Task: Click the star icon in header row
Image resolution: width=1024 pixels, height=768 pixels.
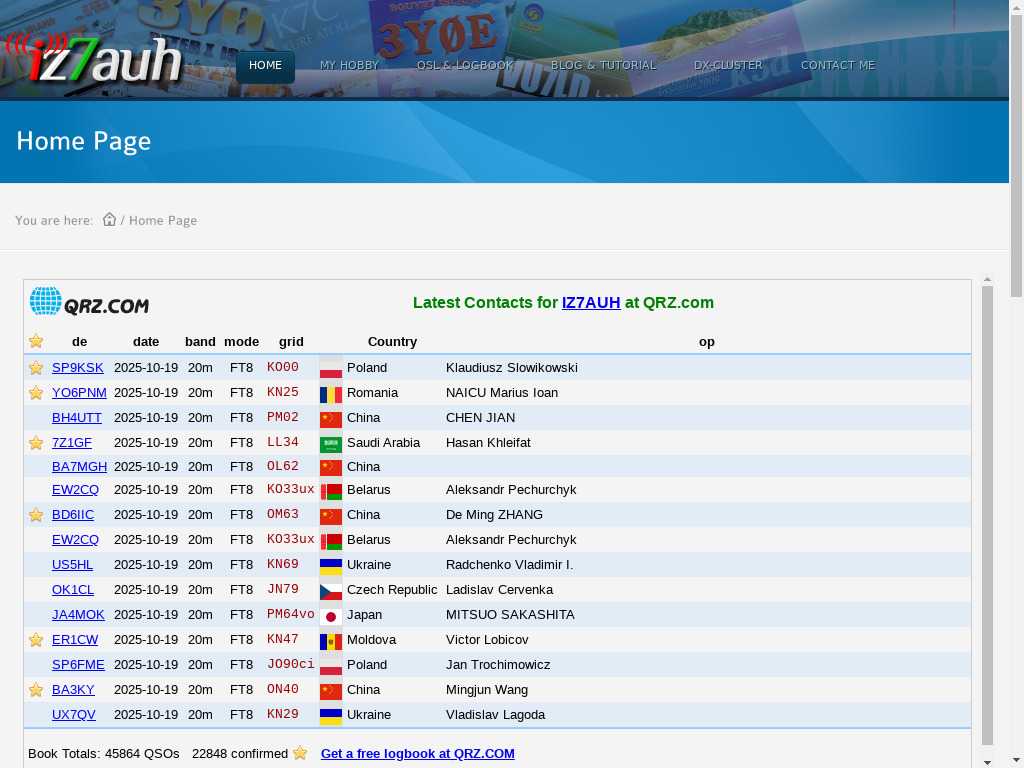Action: pyautogui.click(x=36, y=342)
